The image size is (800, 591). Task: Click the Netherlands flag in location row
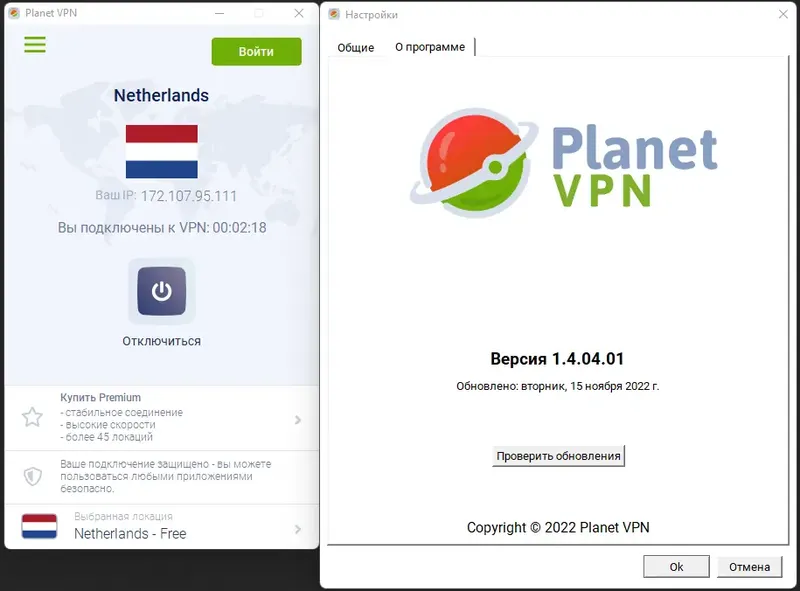(39, 526)
